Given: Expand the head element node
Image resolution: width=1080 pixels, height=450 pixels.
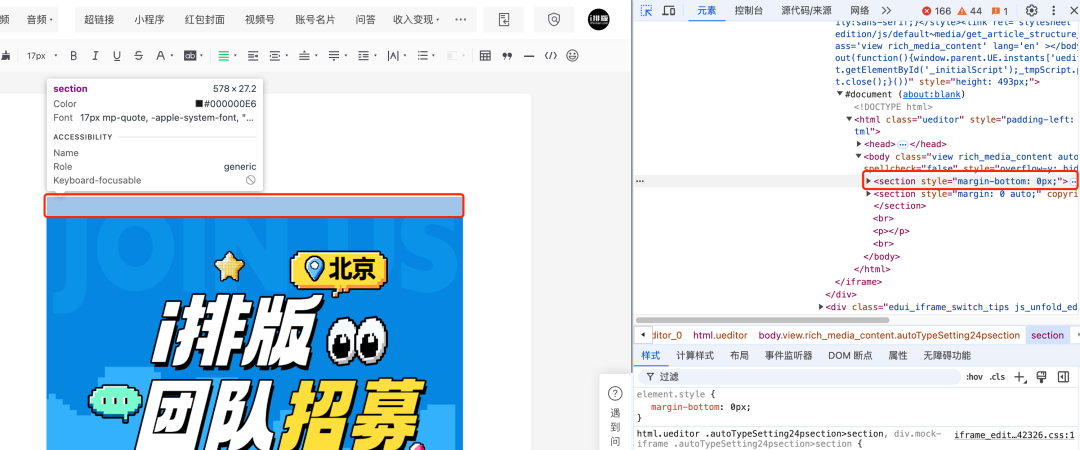Looking at the screenshot, I should coord(860,144).
